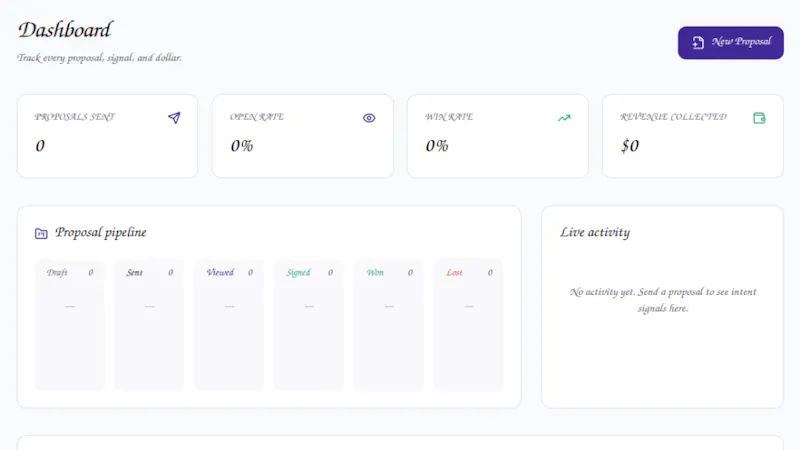Screen dimensions: 800x450
Task: Click the paper plane icon on Proposals Sent
Action: point(174,118)
